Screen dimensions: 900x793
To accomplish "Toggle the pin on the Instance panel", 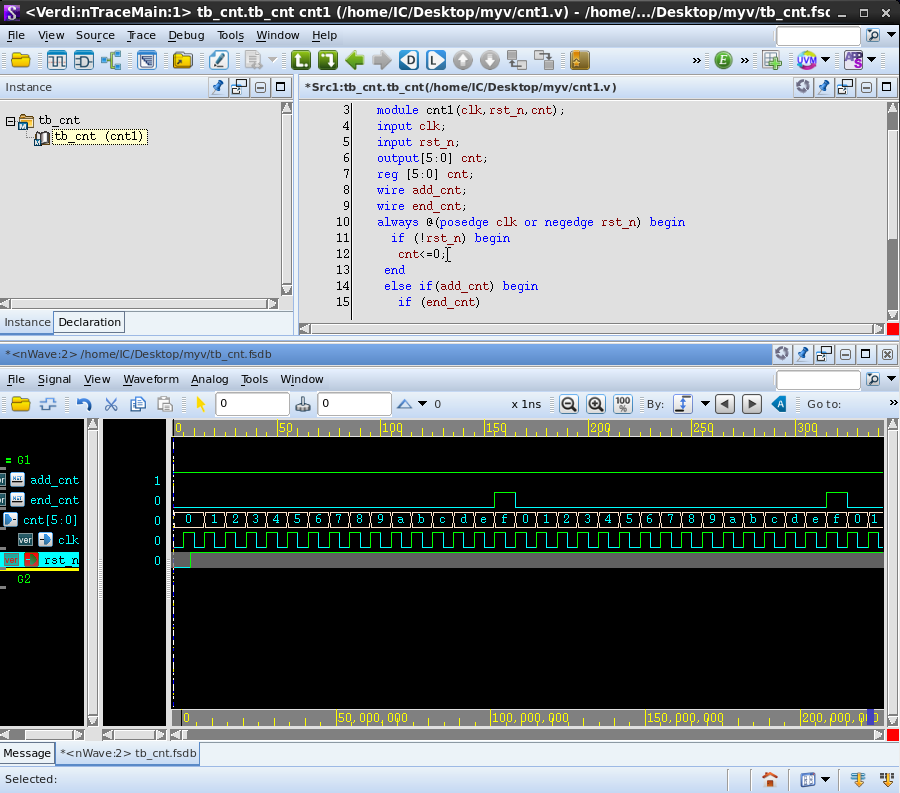I will point(217,87).
